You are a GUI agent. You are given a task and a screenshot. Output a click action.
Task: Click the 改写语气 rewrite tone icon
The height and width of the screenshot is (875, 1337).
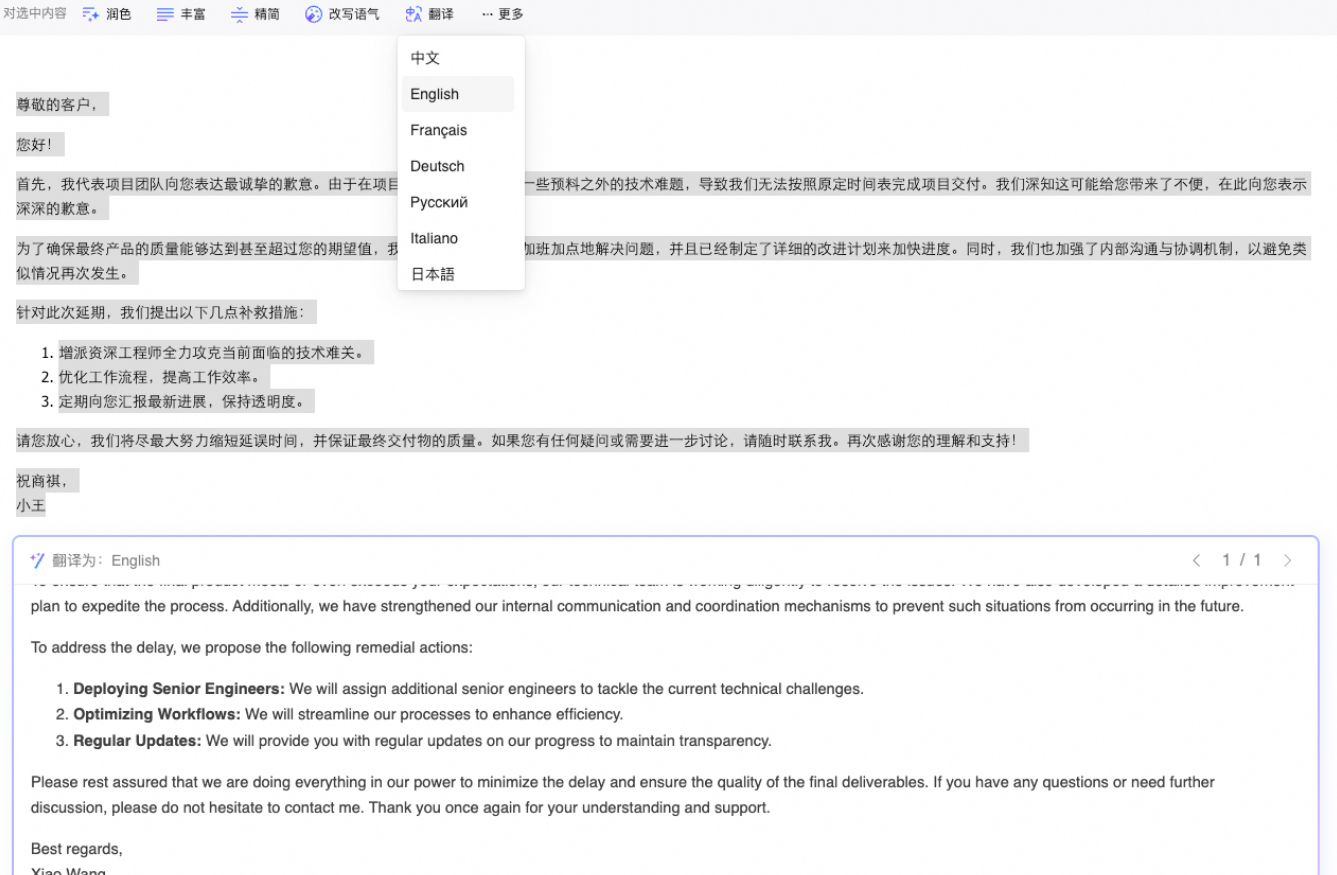[314, 14]
